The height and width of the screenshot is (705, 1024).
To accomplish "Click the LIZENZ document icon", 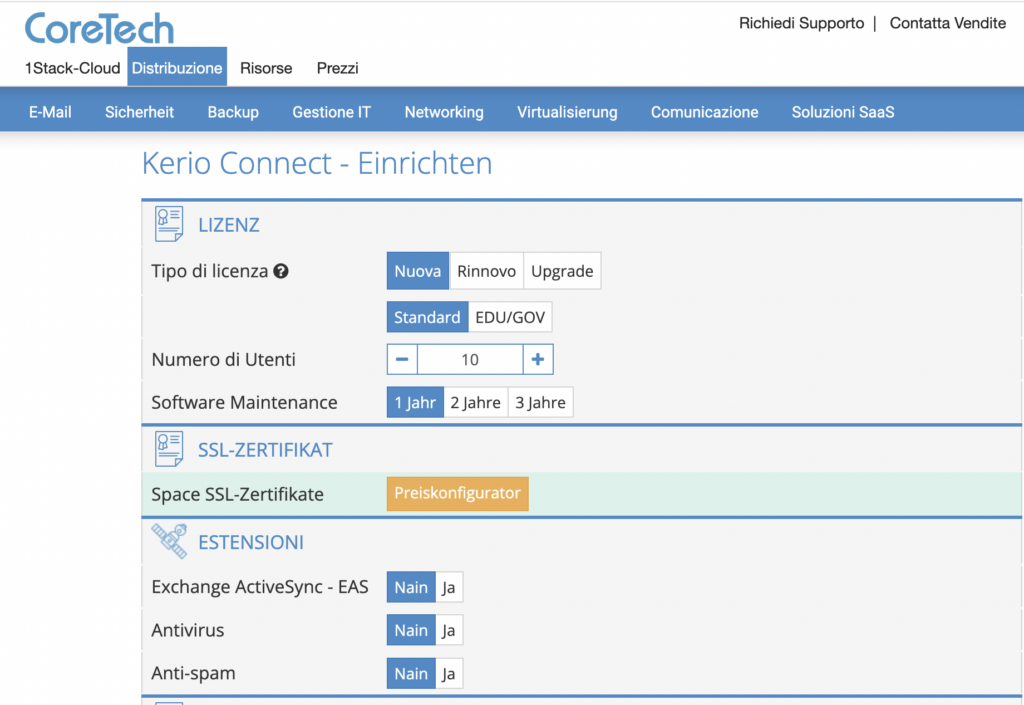I will (168, 222).
